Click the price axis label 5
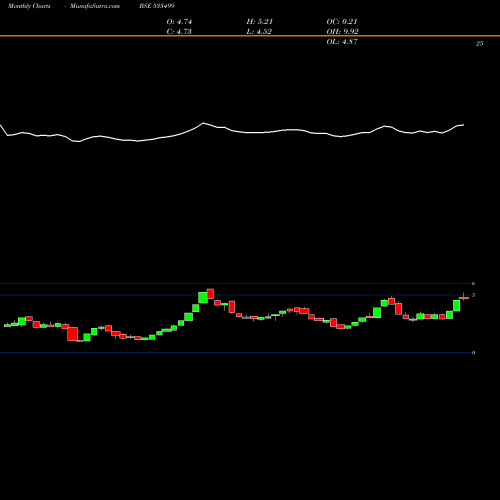 (473, 295)
